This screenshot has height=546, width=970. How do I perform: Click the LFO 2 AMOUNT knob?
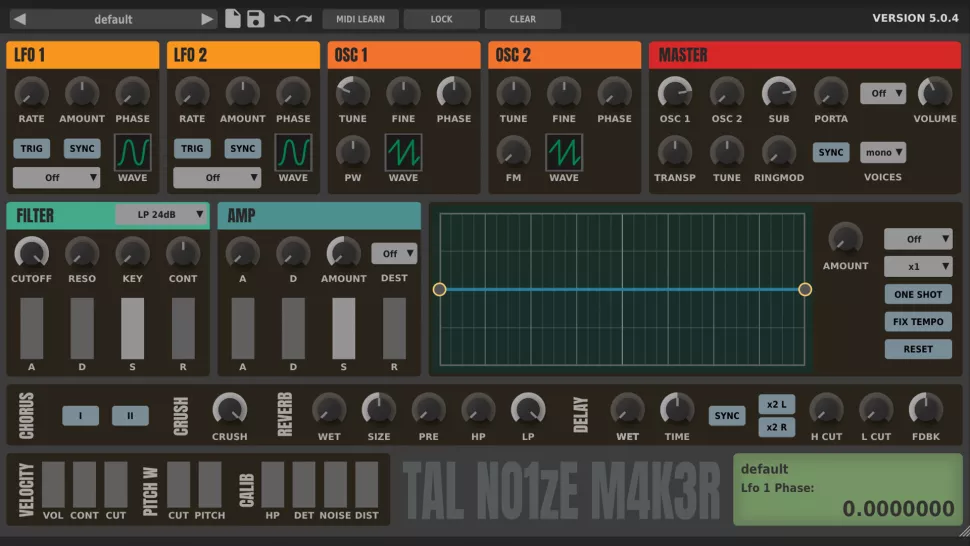pos(242,93)
